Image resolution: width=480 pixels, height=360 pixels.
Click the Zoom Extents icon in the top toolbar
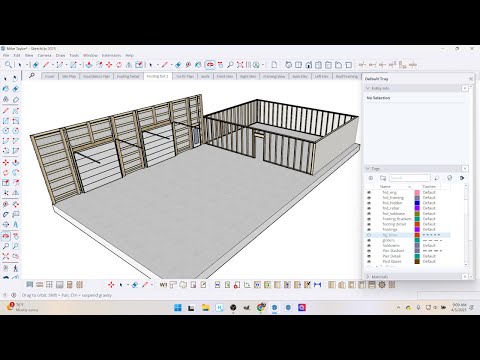click(240, 65)
